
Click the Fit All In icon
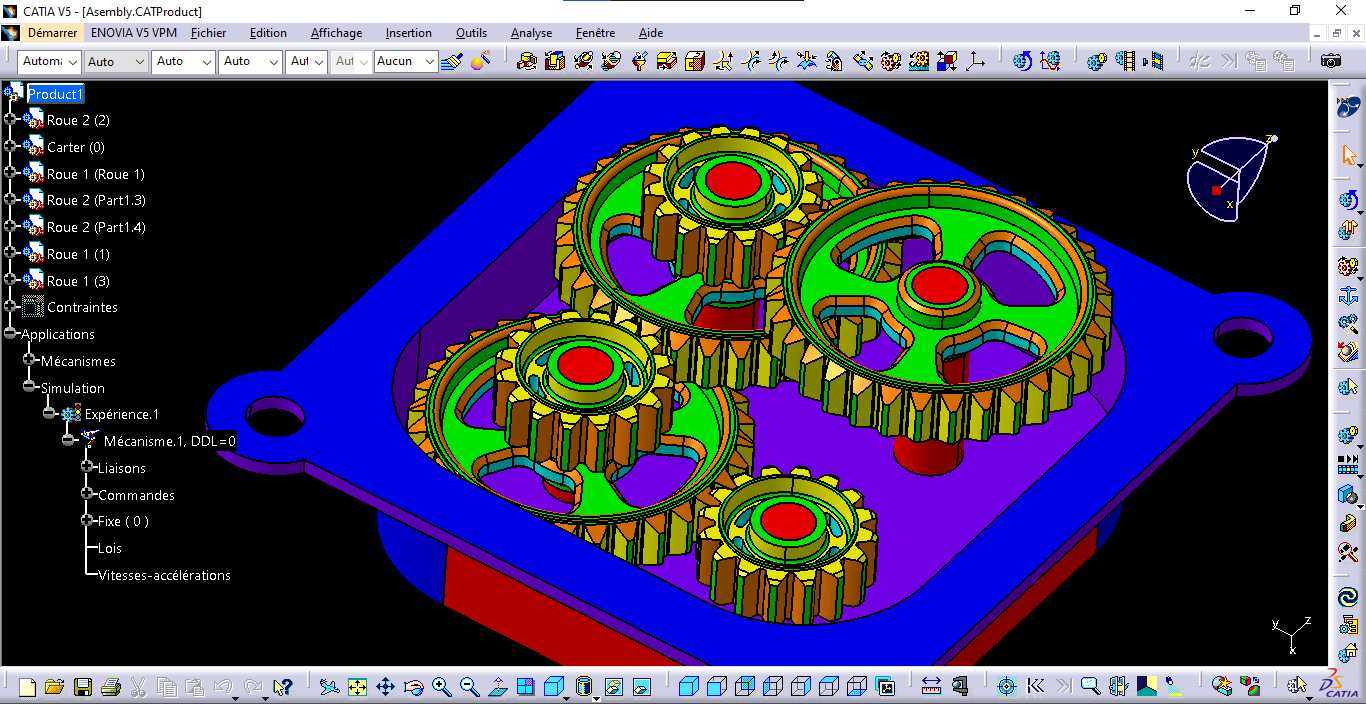pos(357,687)
